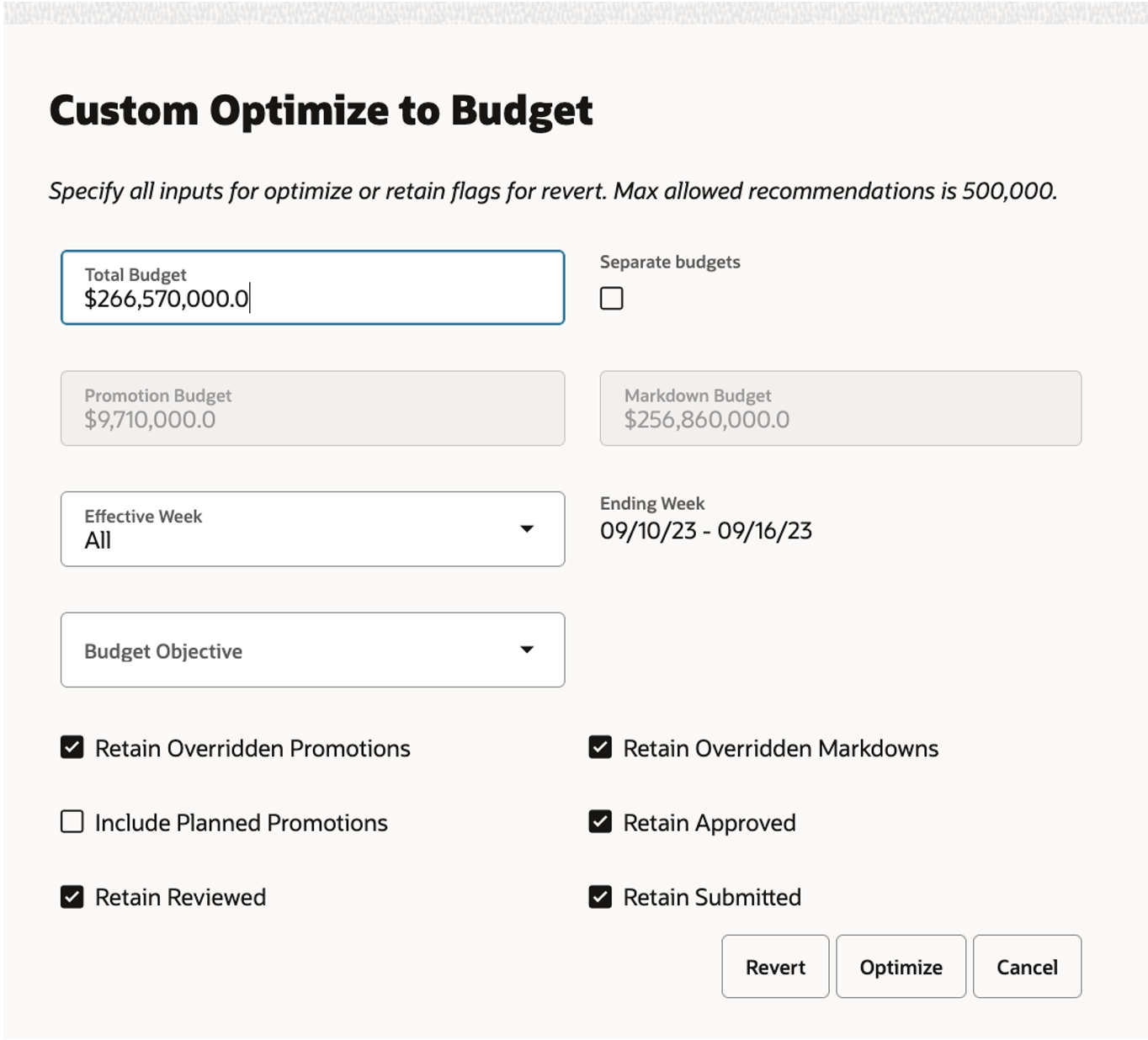Cancel the Custom Optimize to Budget dialog
Screen dimensions: 1148x1040
click(1027, 967)
